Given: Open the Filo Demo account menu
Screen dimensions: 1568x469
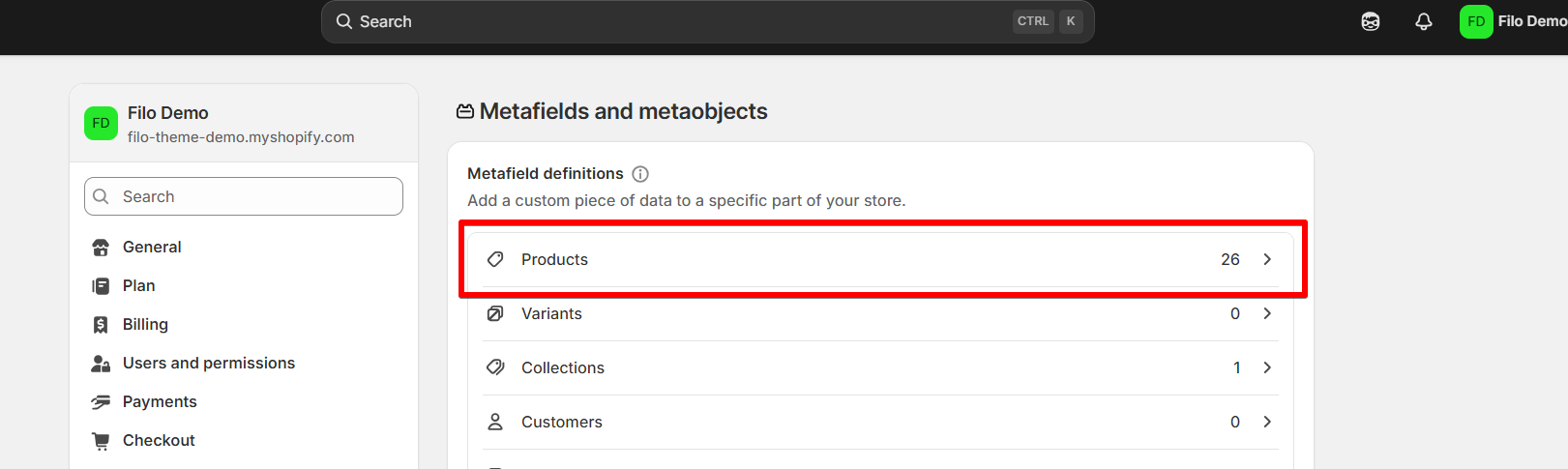Looking at the screenshot, I should (1512, 21).
